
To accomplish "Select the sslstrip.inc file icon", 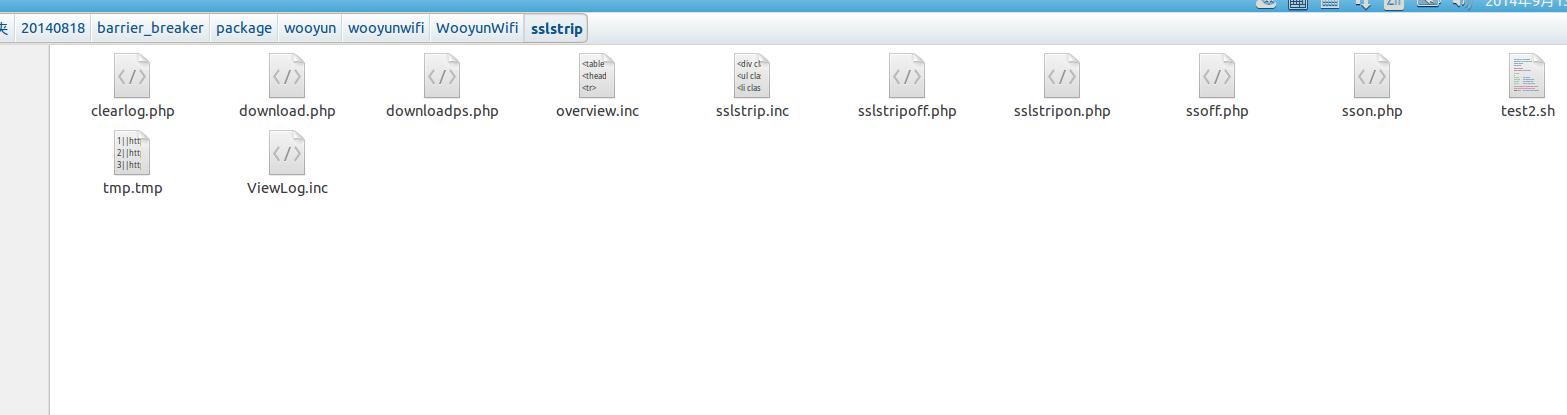I will [752, 76].
